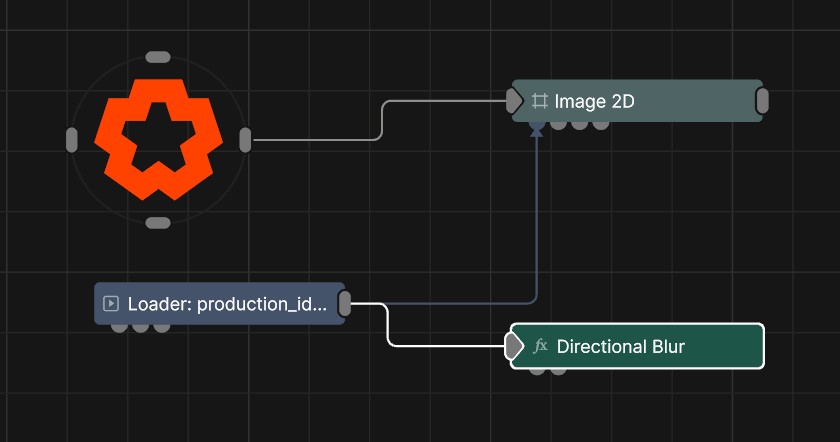Select the root node's bottom port
Screen dimensions: 840x442
[158, 222]
